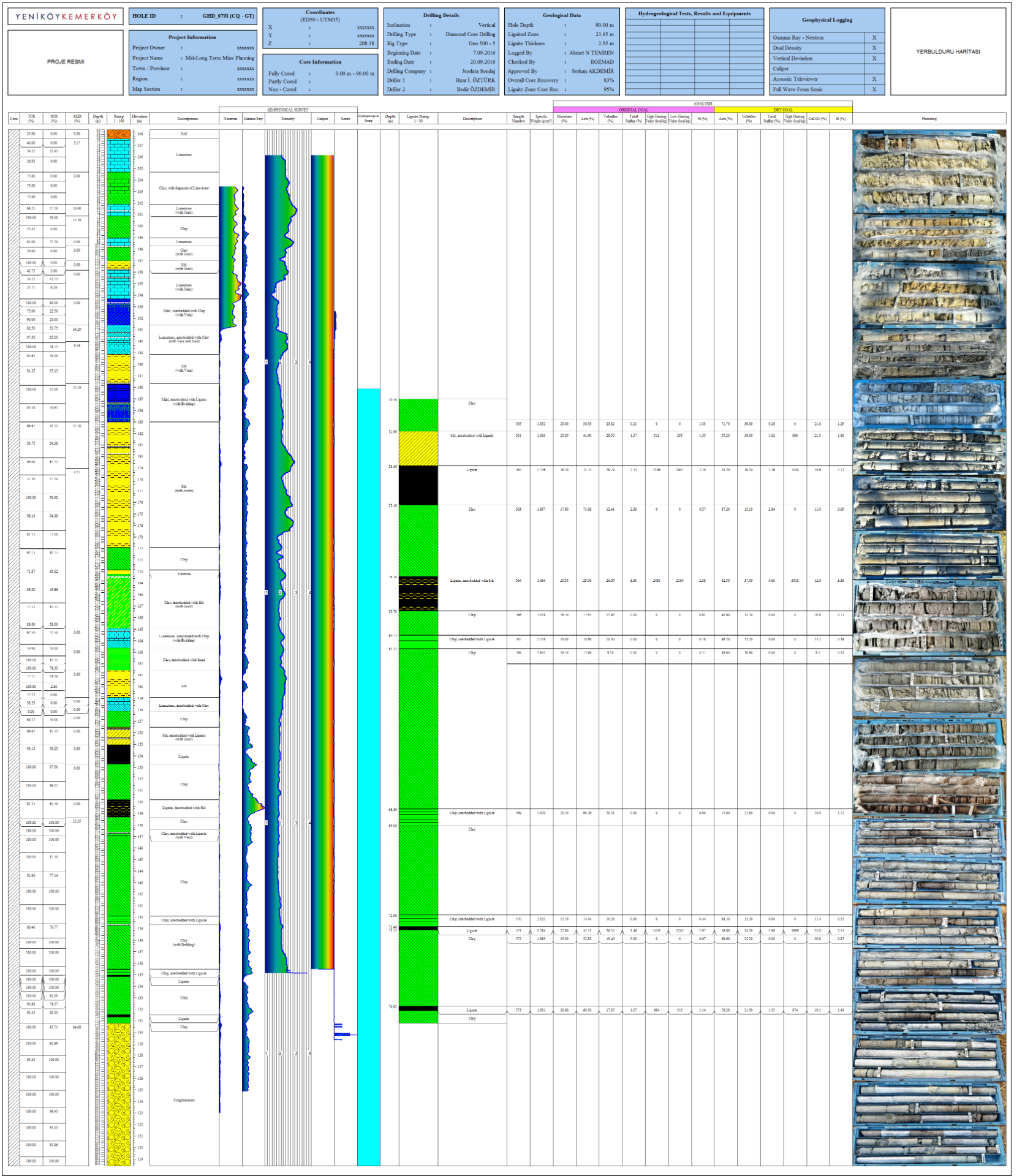Click the yellow Conglomerate pattern in Stamp column
Screen dimensions: 1025x1176
118,1096
